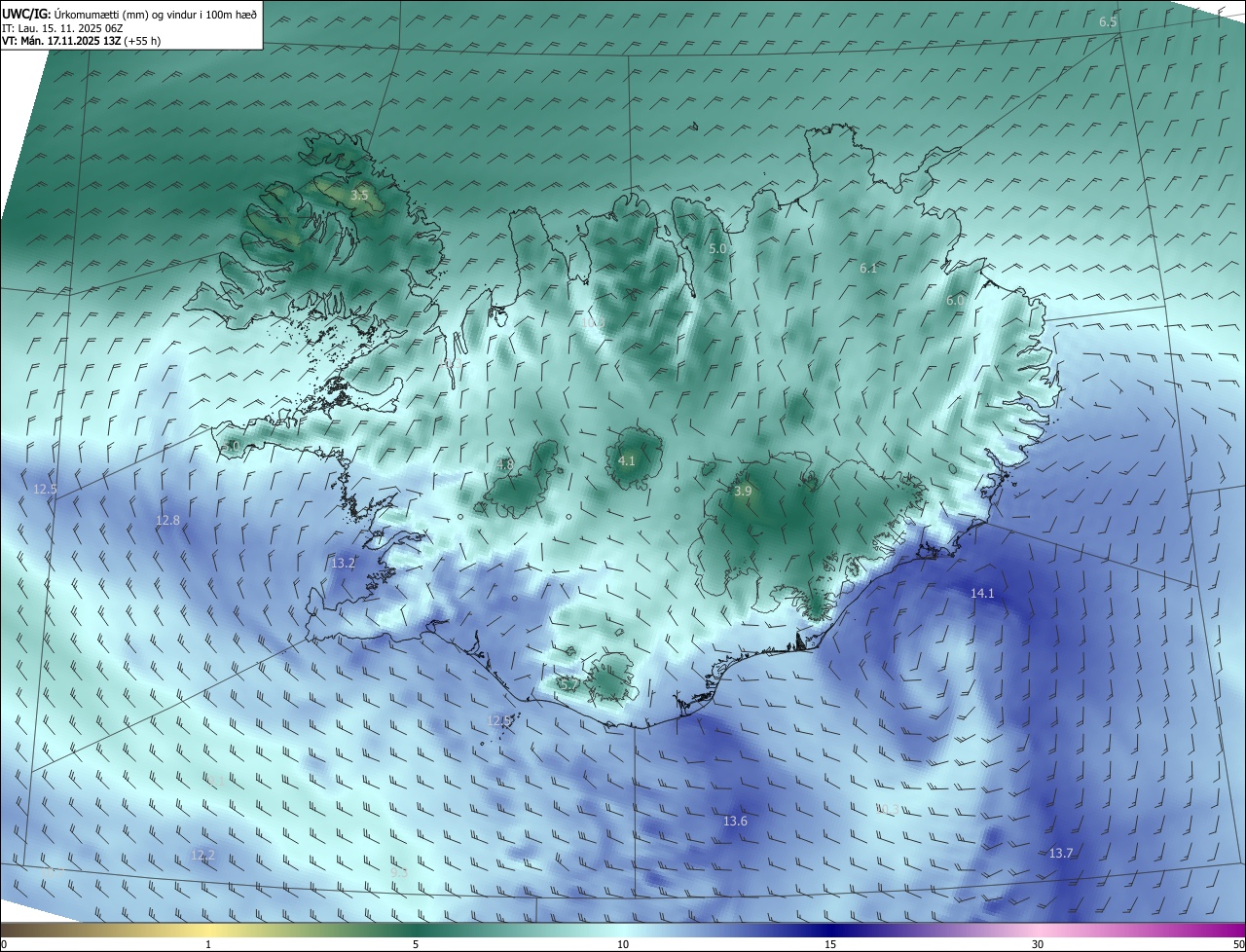This screenshot has width=1246, height=952.
Task: Click the UWC/IG map title line
Action: pyautogui.click(x=129, y=15)
